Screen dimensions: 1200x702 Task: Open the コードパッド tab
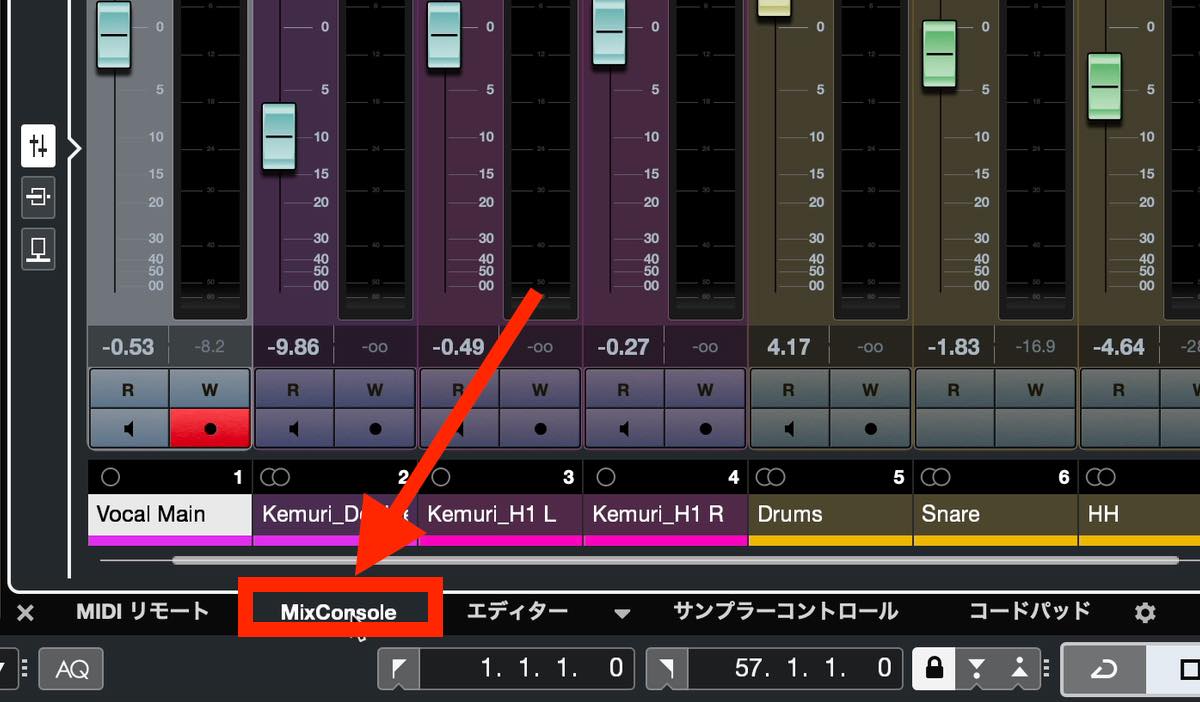coord(1029,611)
